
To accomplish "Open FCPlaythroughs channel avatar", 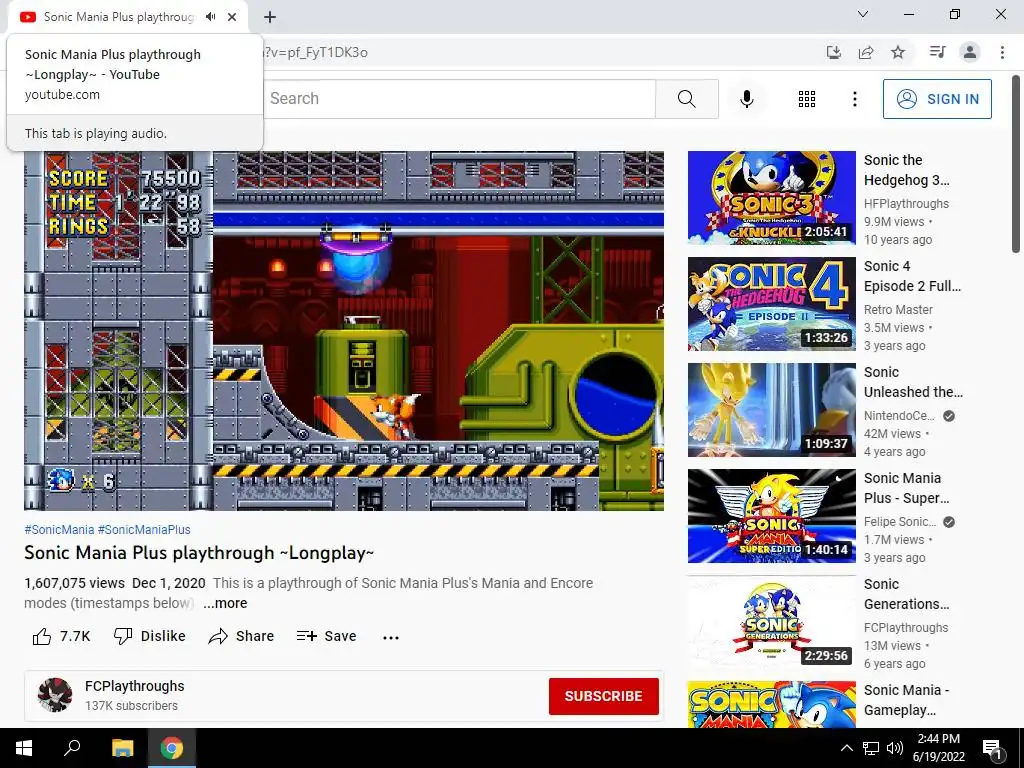I will (55, 695).
